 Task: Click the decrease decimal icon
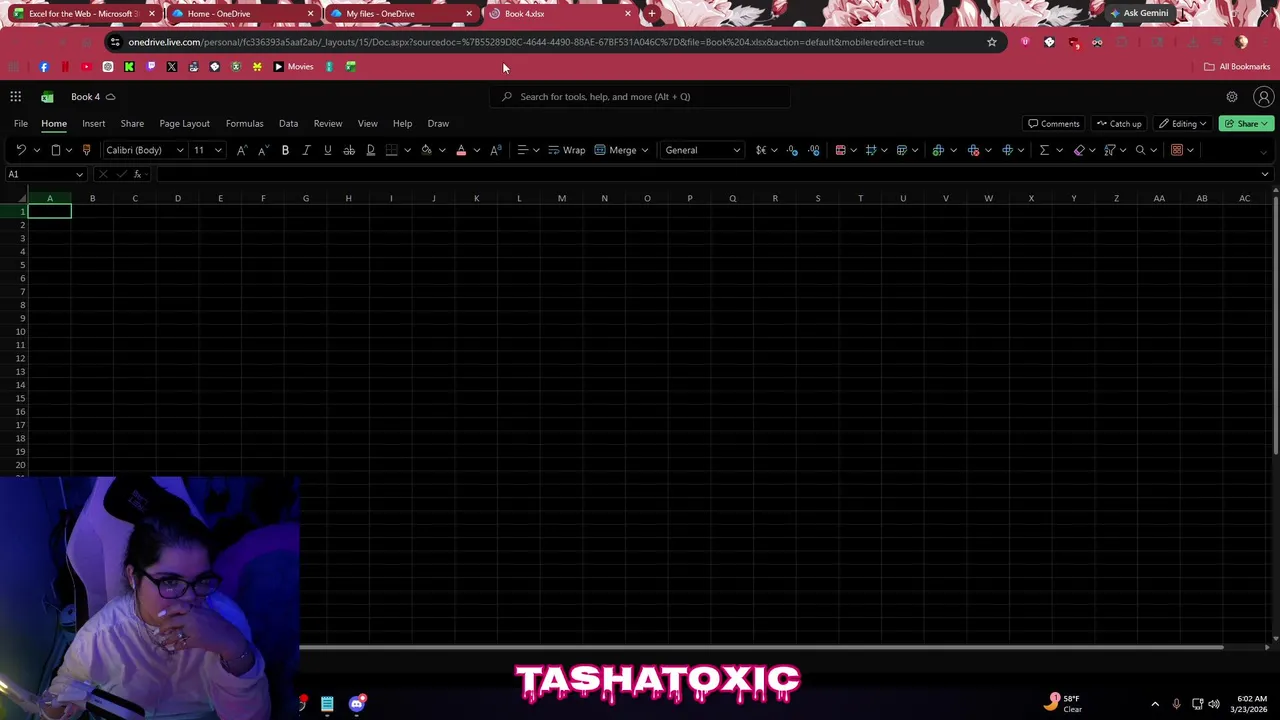pyautogui.click(x=792, y=150)
